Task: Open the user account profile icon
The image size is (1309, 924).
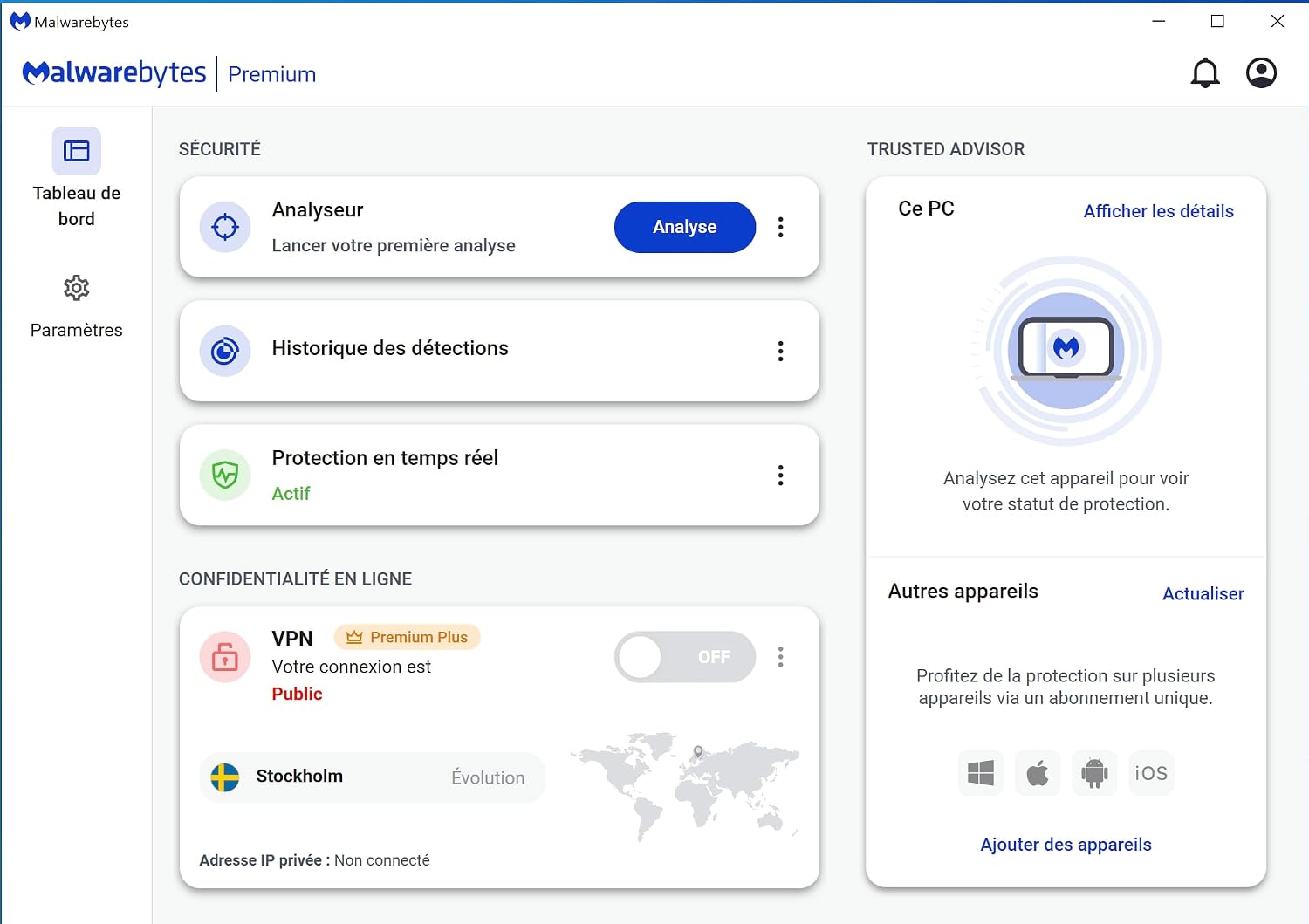Action: [1261, 72]
